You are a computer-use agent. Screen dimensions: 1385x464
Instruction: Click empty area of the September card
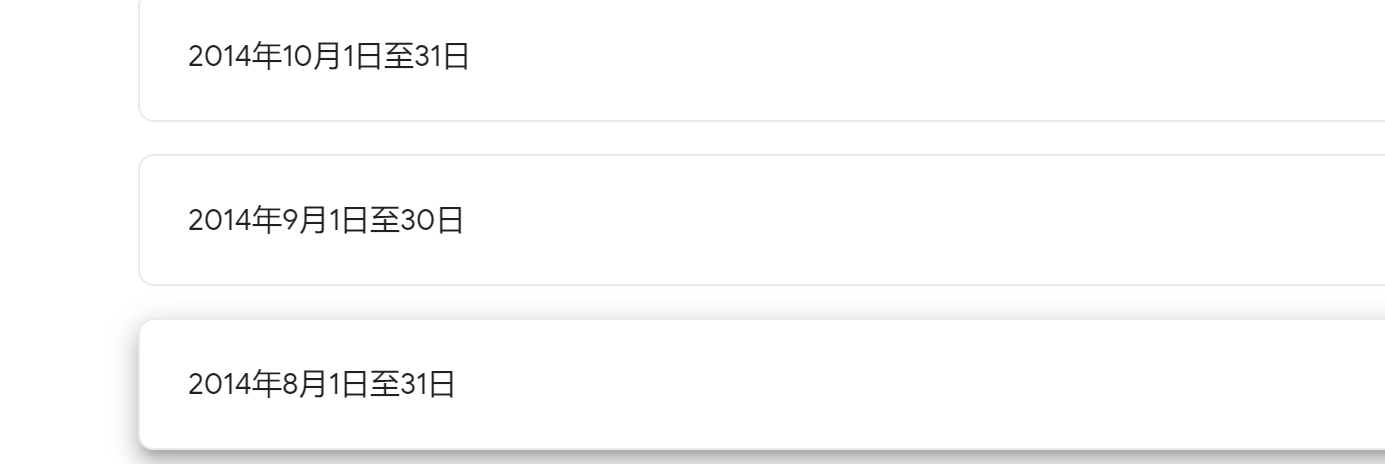coord(900,220)
